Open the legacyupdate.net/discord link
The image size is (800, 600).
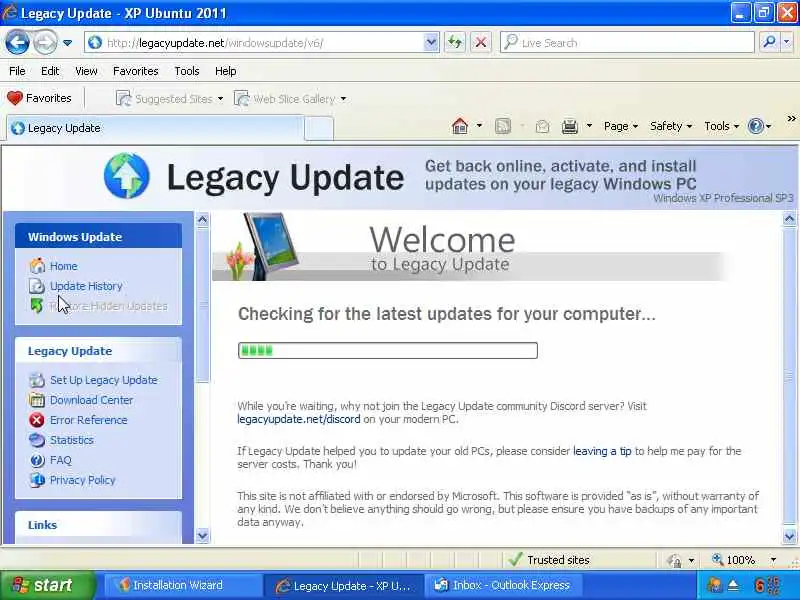[x=298, y=419]
